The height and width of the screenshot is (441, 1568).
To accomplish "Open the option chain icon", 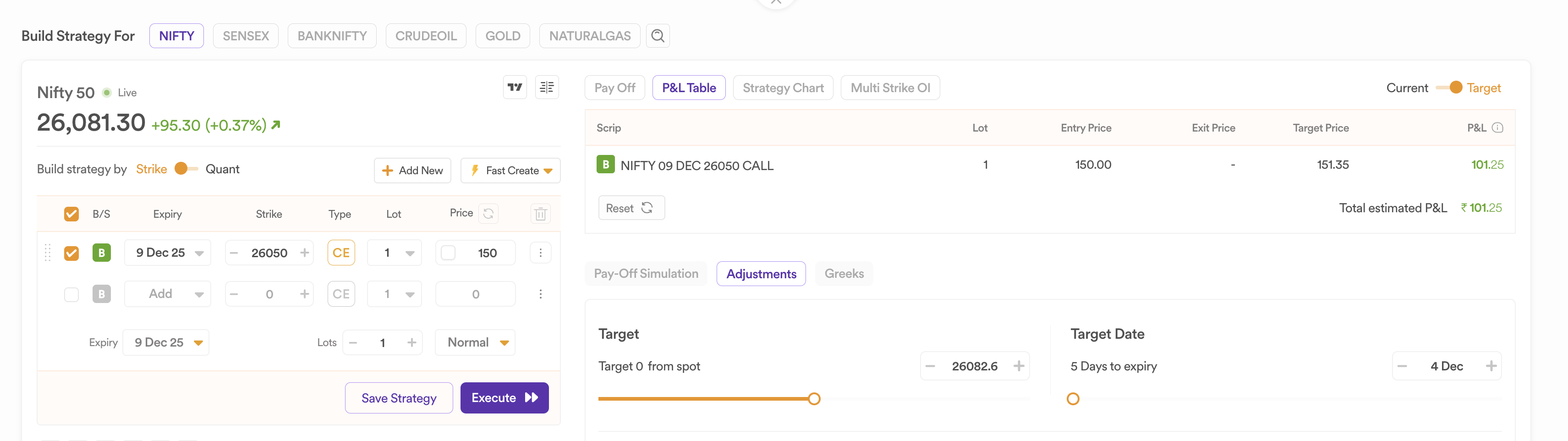I will [547, 87].
